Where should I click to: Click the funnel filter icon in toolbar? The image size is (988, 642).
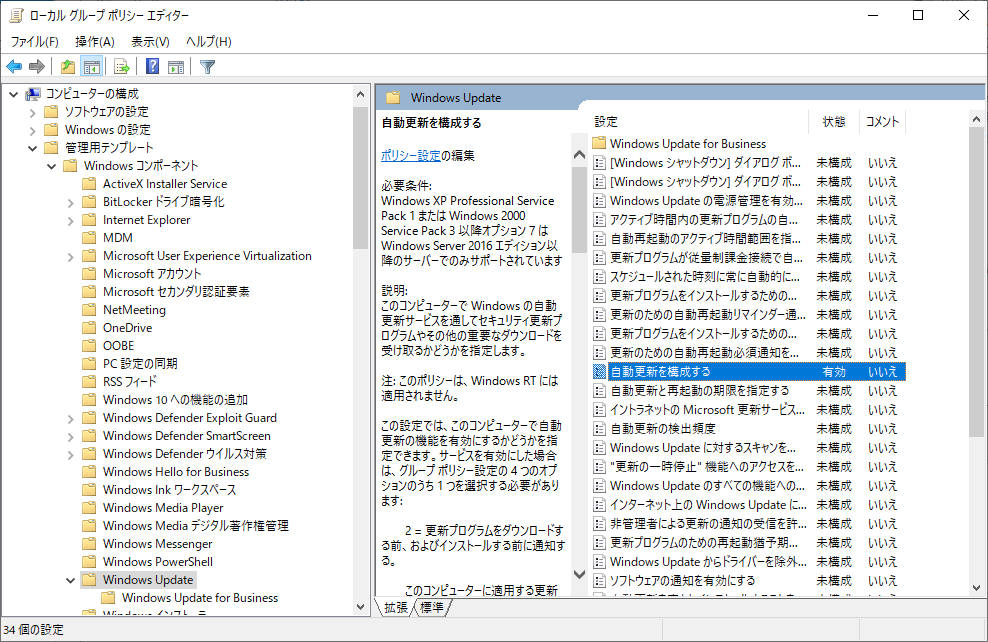click(207, 66)
